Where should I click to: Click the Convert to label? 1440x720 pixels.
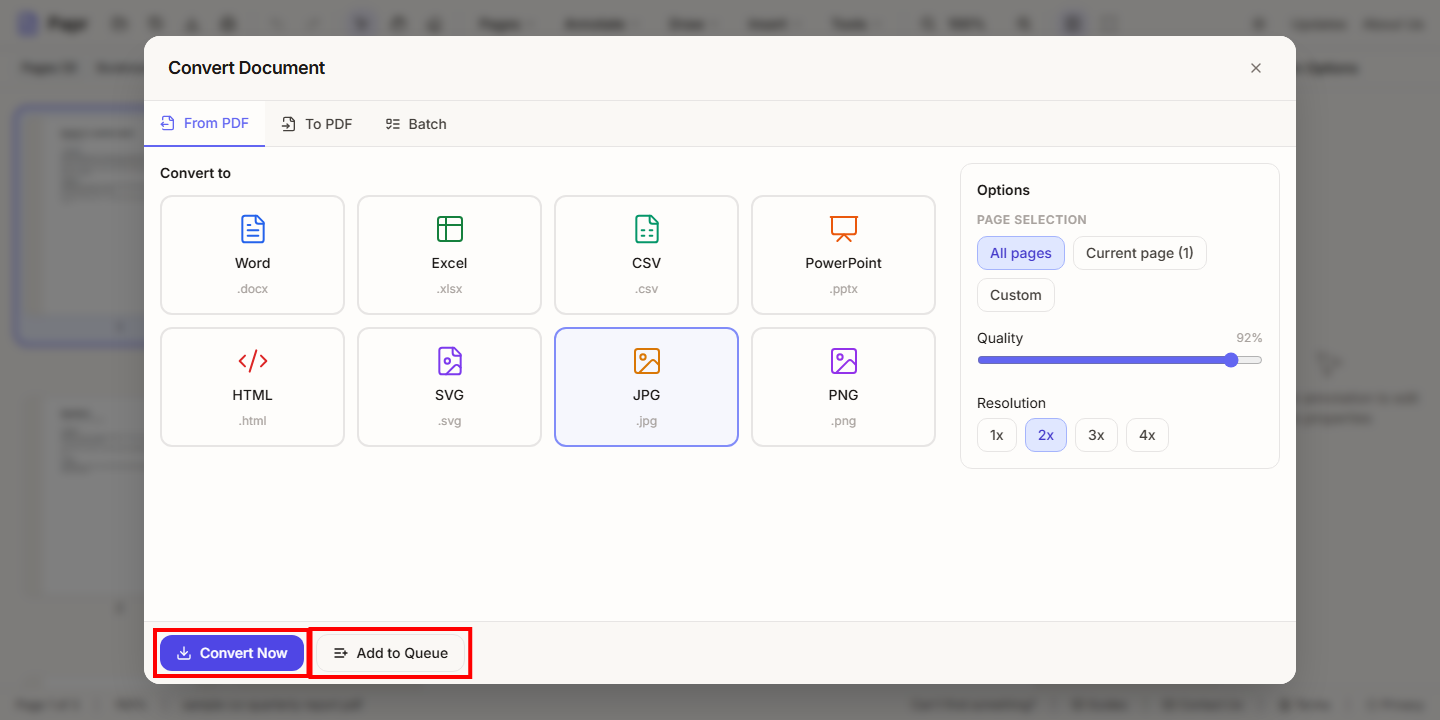195,173
